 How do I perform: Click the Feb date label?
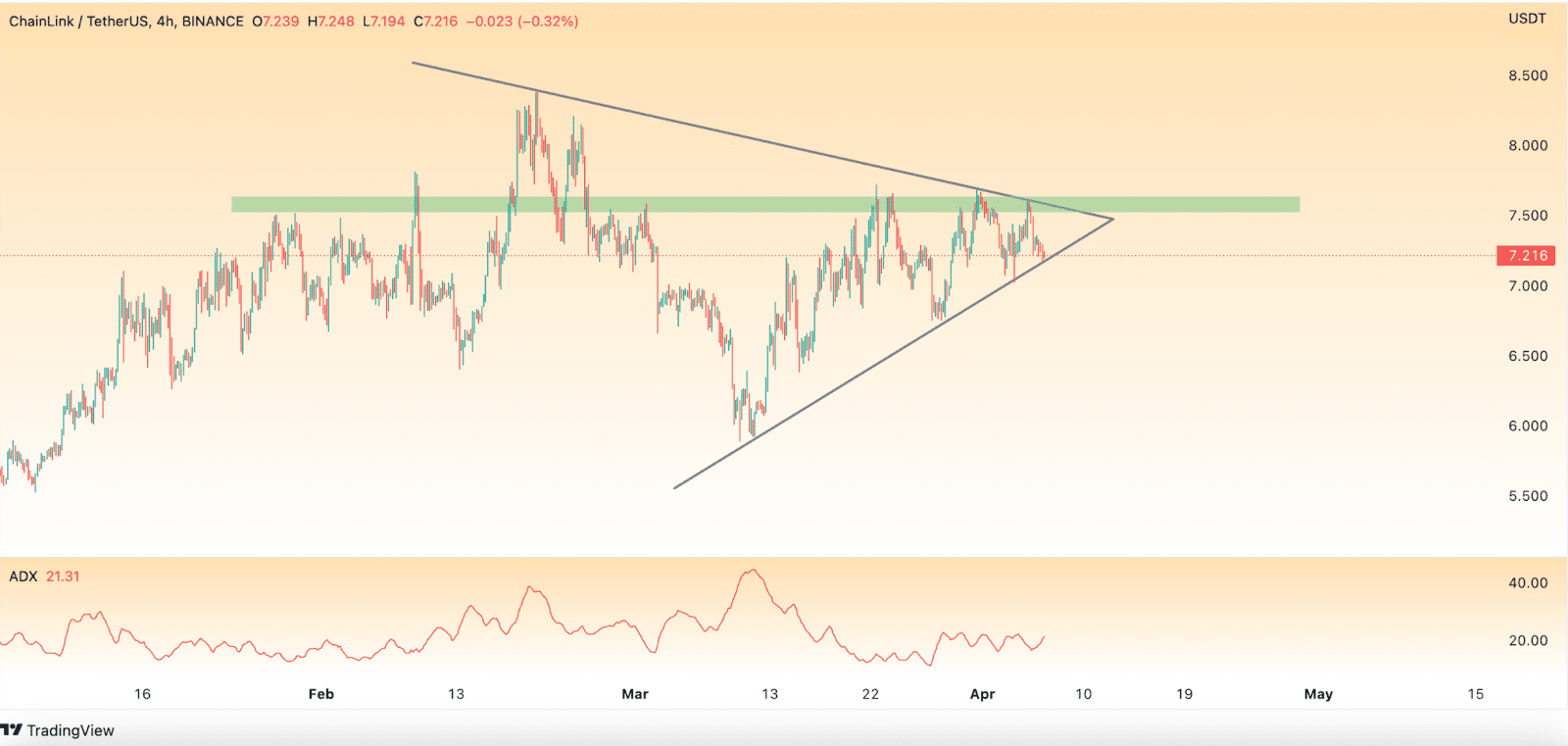(321, 694)
